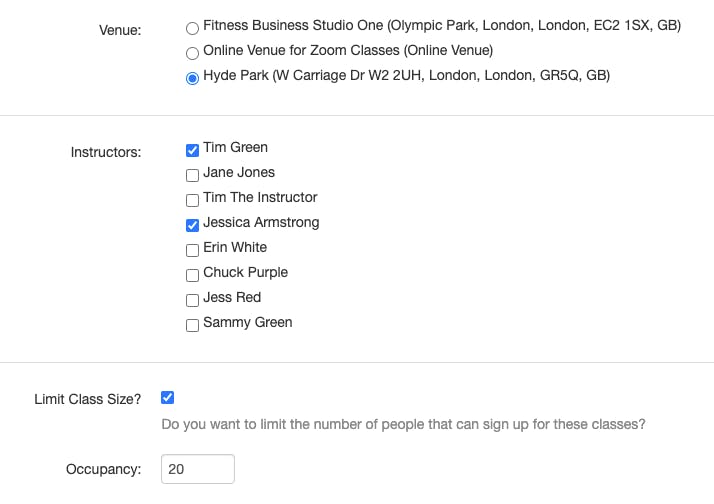Tick the Sammy Green checkbox

tap(192, 326)
